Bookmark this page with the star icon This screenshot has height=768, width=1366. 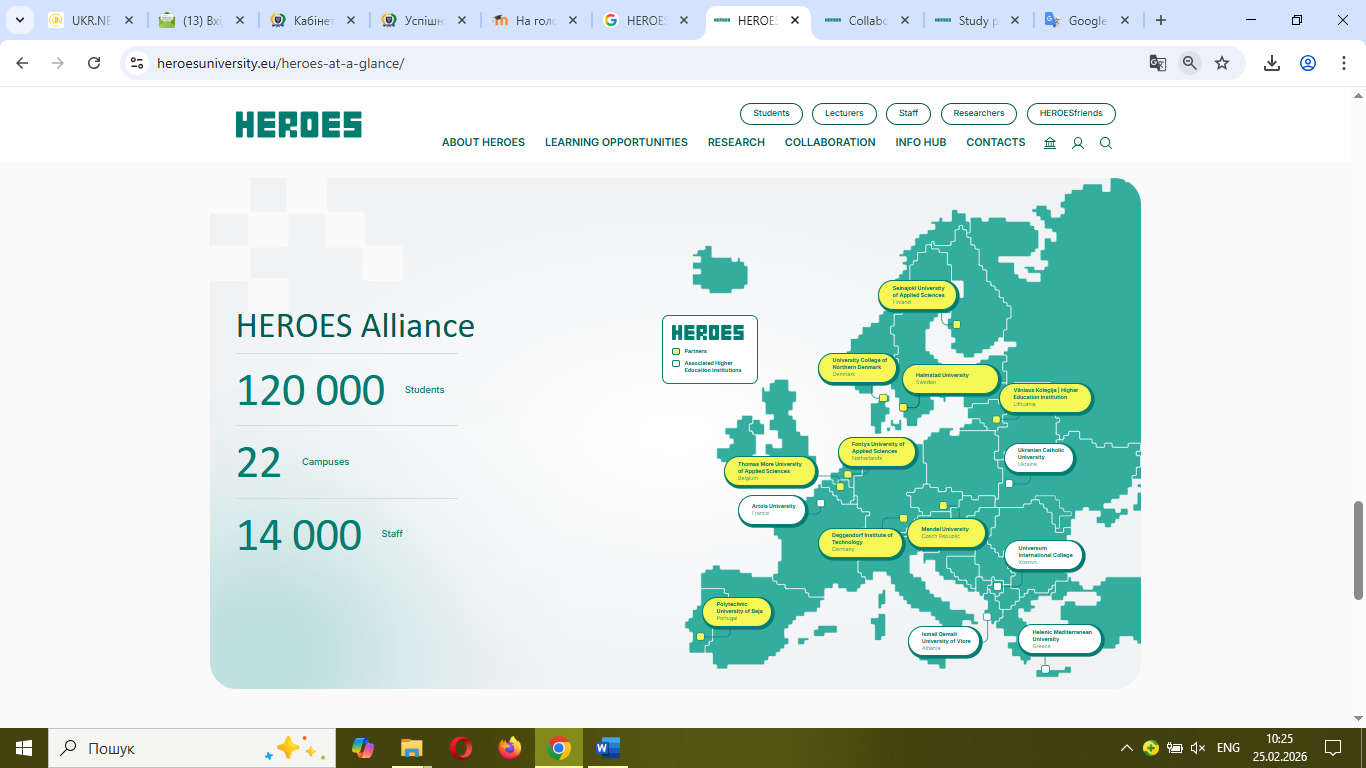point(1221,63)
